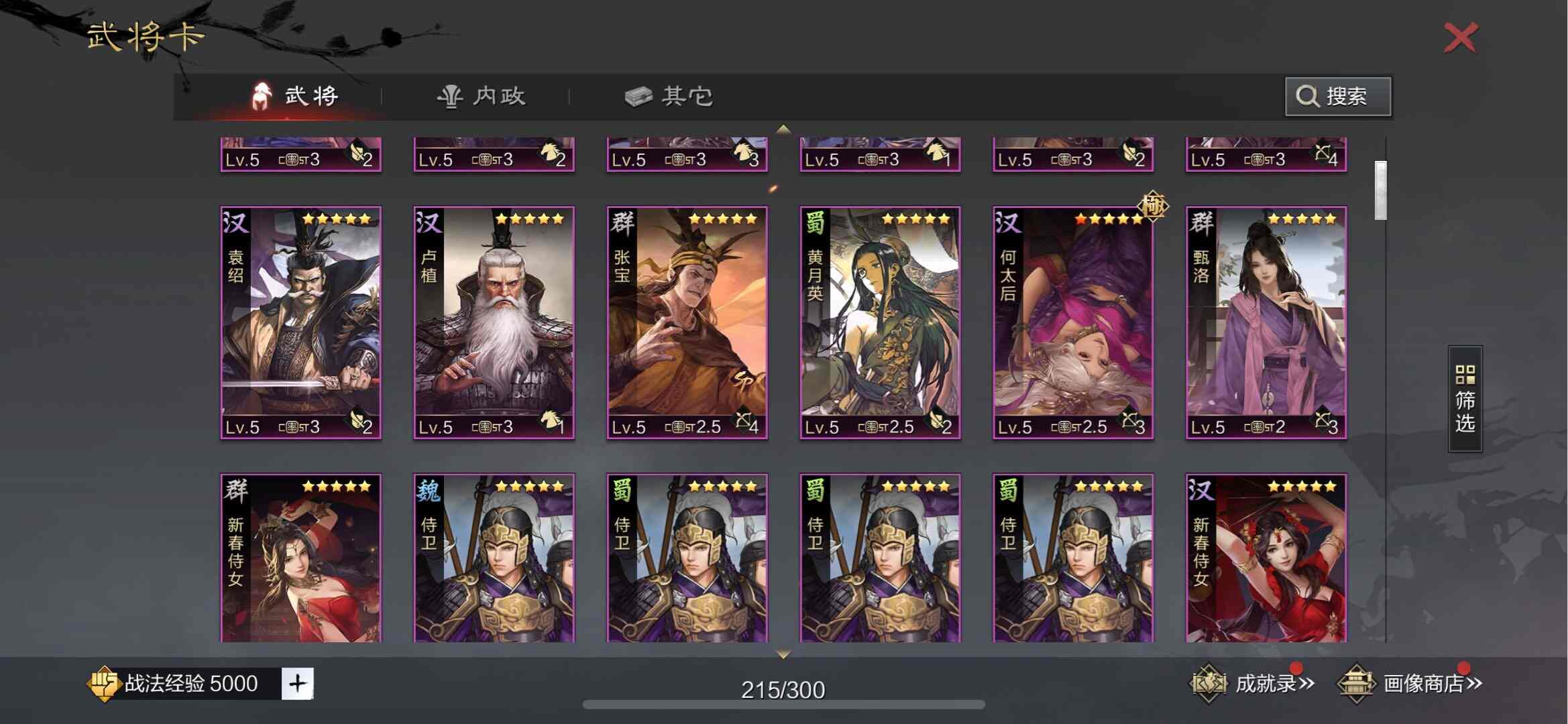Select the 张宝 card portrait

tap(687, 323)
